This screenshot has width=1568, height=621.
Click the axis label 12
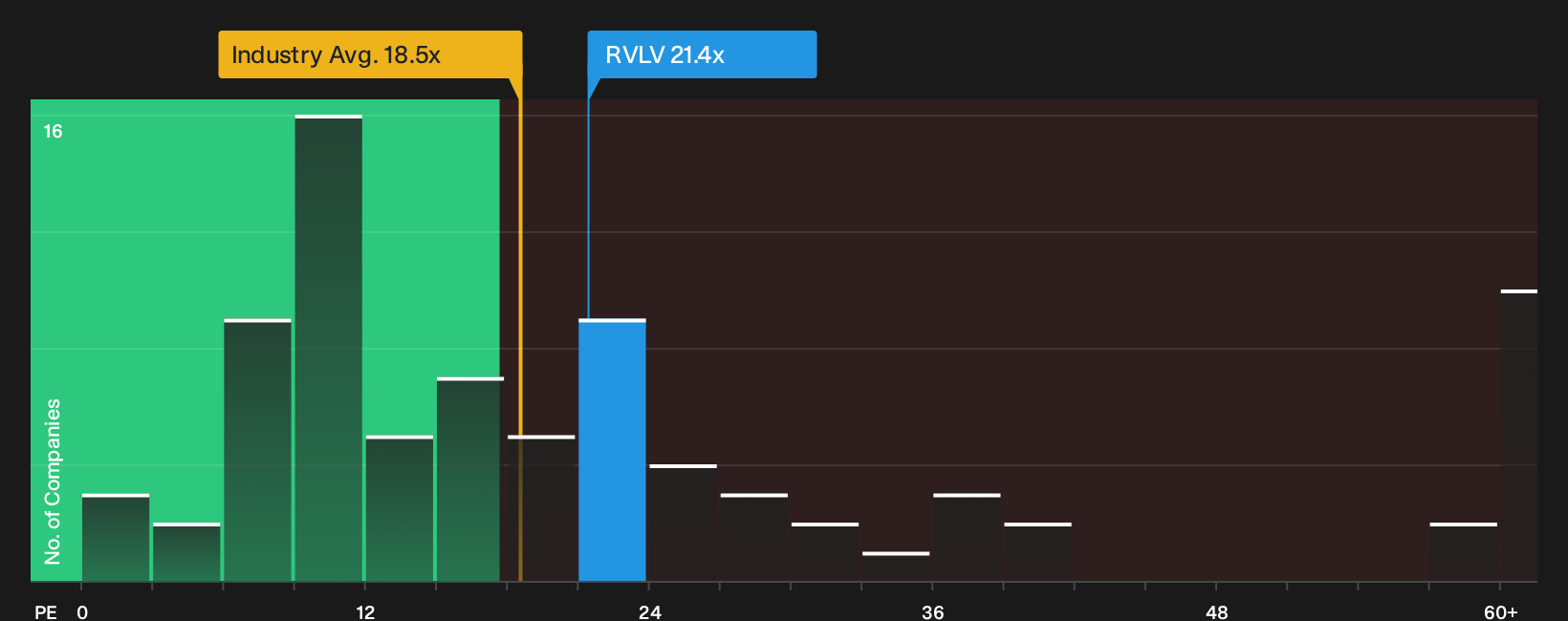[365, 611]
